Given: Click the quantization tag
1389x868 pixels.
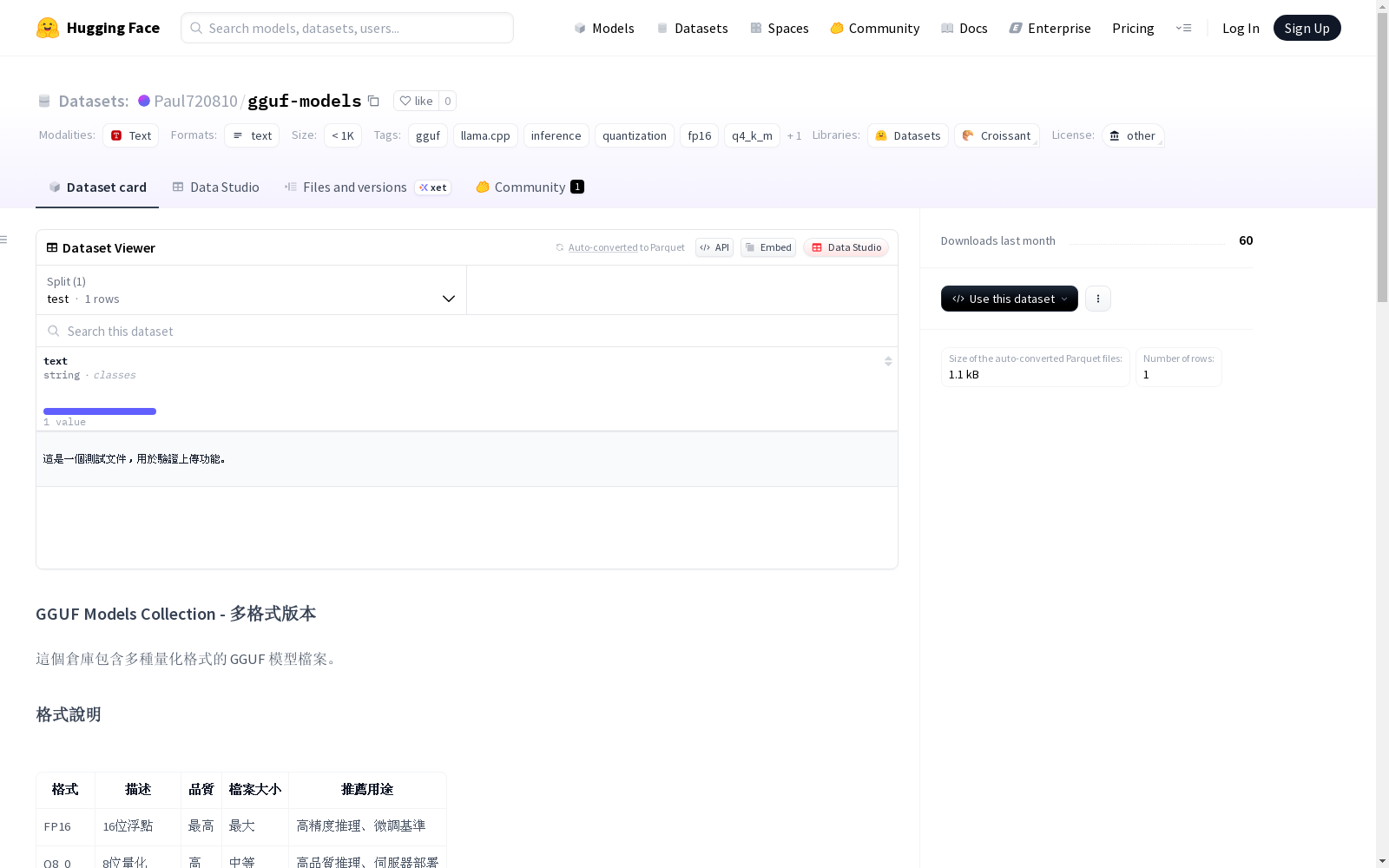Looking at the screenshot, I should pos(635,135).
